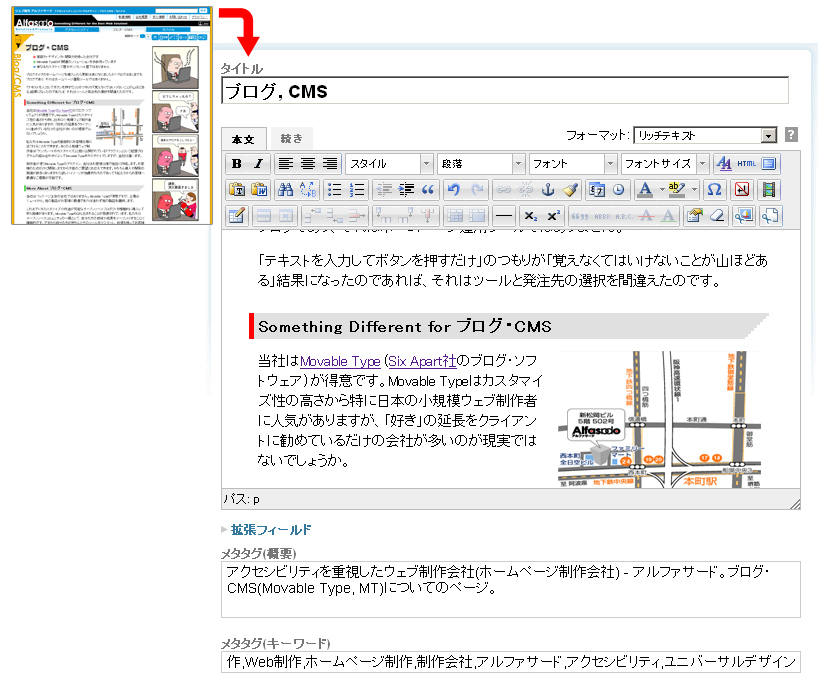The width and height of the screenshot is (818, 680).
Task: Insert numbered list
Action: pos(357,189)
